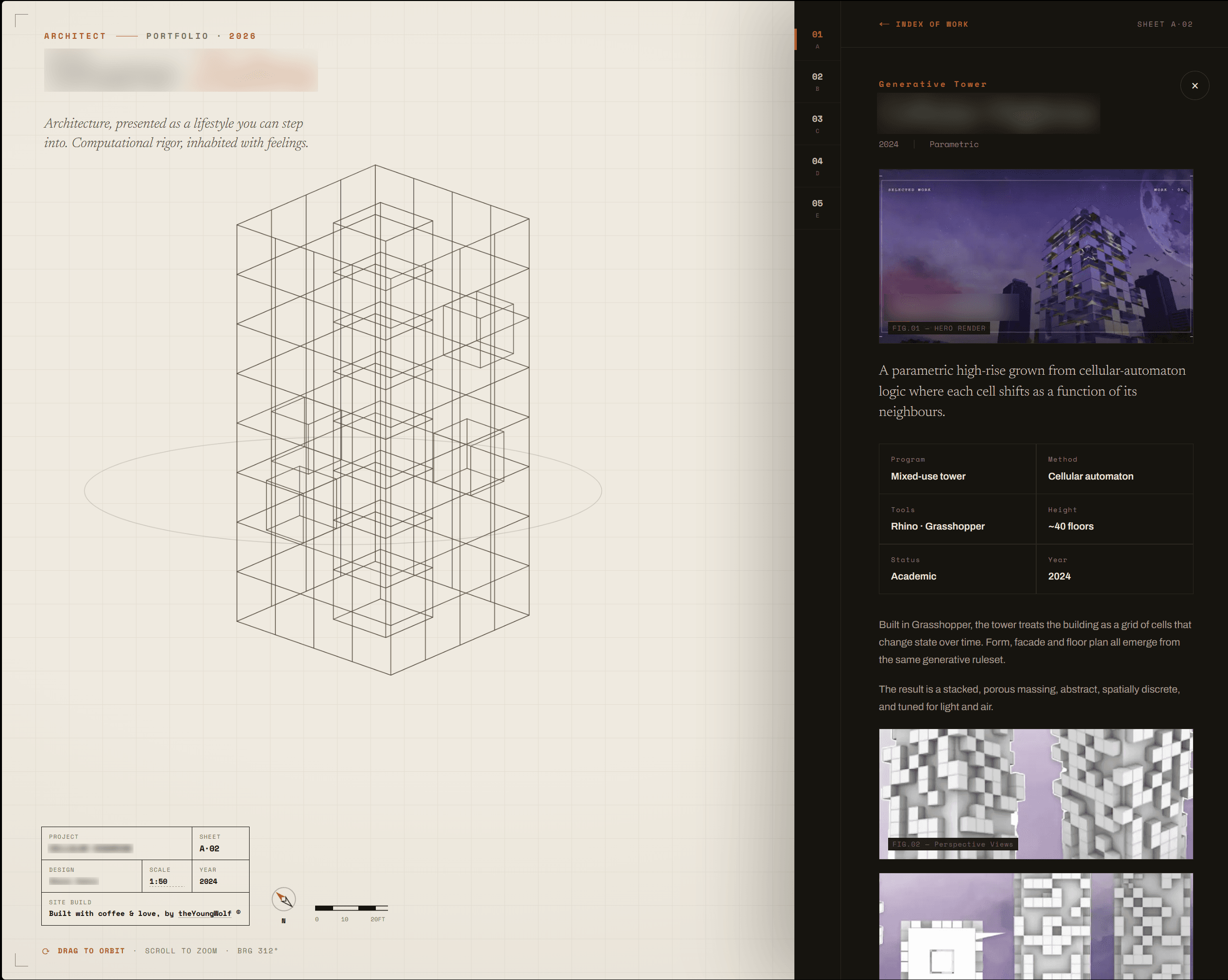Screen dimensions: 1228x980
Task: Select project tab 01 A
Action: (817, 39)
